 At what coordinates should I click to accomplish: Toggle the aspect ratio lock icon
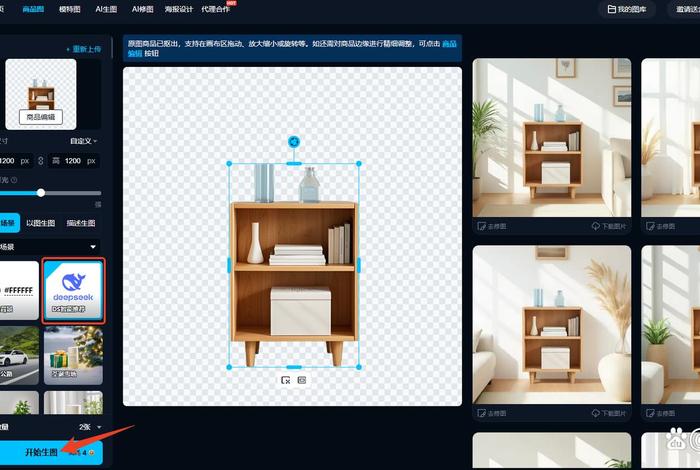tap(41, 161)
